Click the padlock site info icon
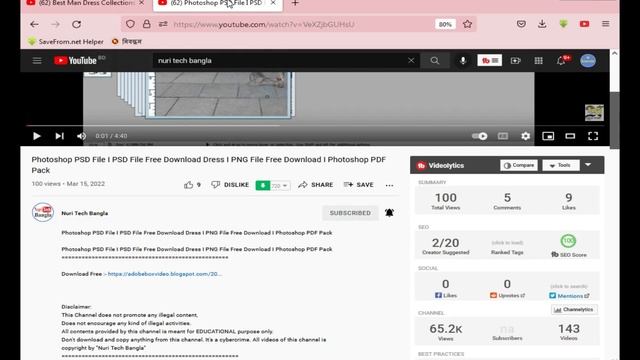 (x=147, y=24)
